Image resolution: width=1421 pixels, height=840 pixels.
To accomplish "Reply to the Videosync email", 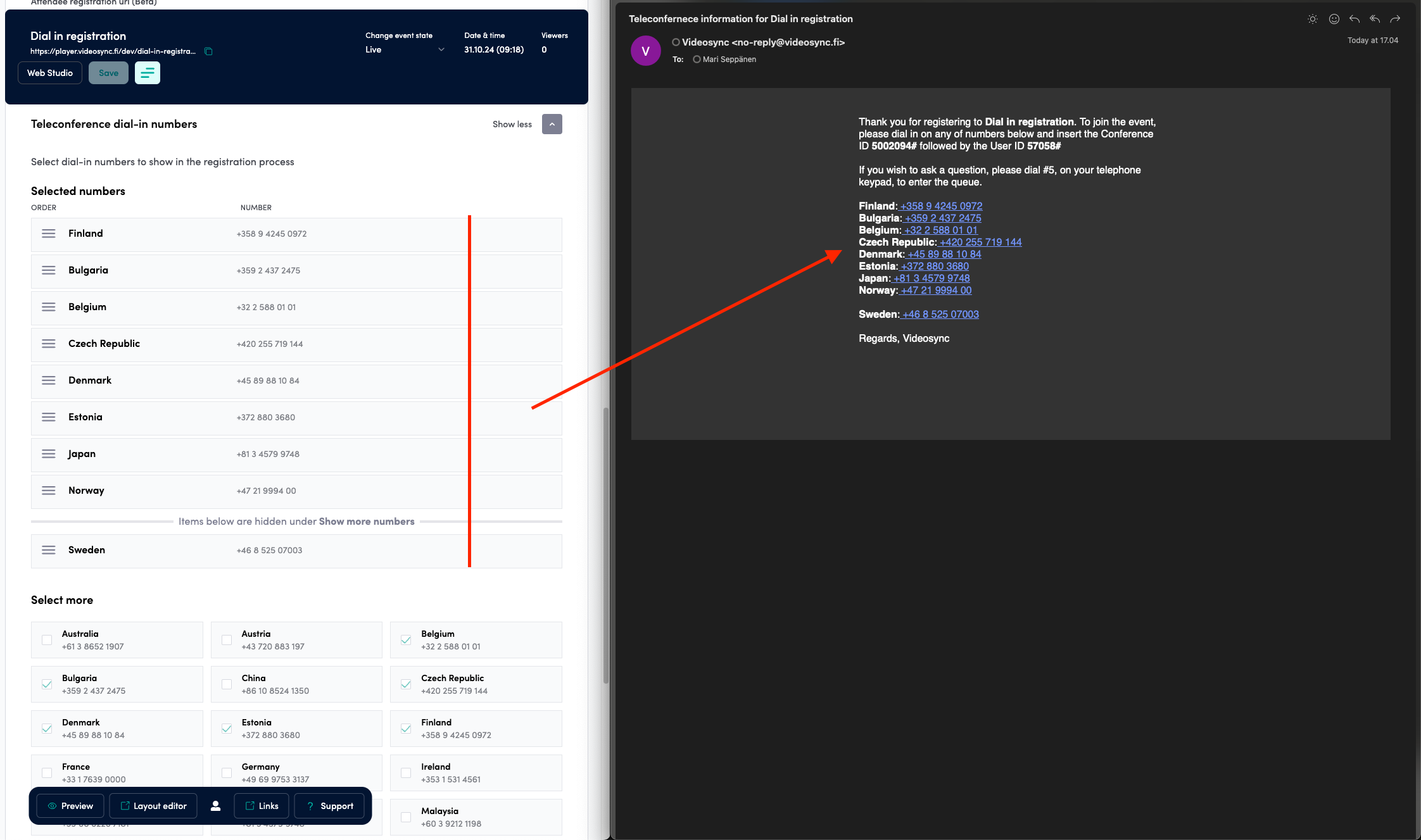I will tap(1355, 19).
